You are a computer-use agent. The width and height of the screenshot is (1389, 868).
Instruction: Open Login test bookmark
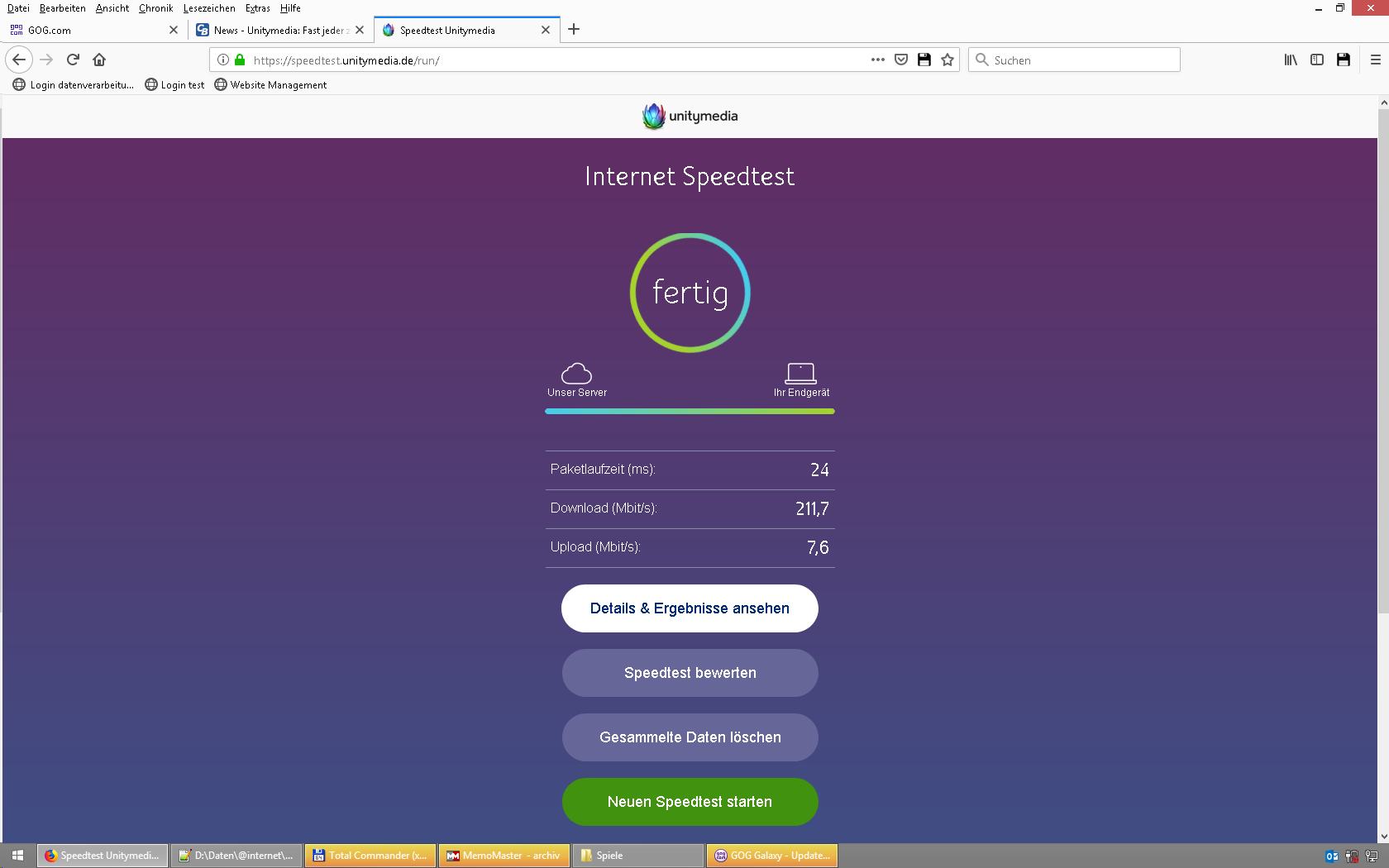pos(174,84)
